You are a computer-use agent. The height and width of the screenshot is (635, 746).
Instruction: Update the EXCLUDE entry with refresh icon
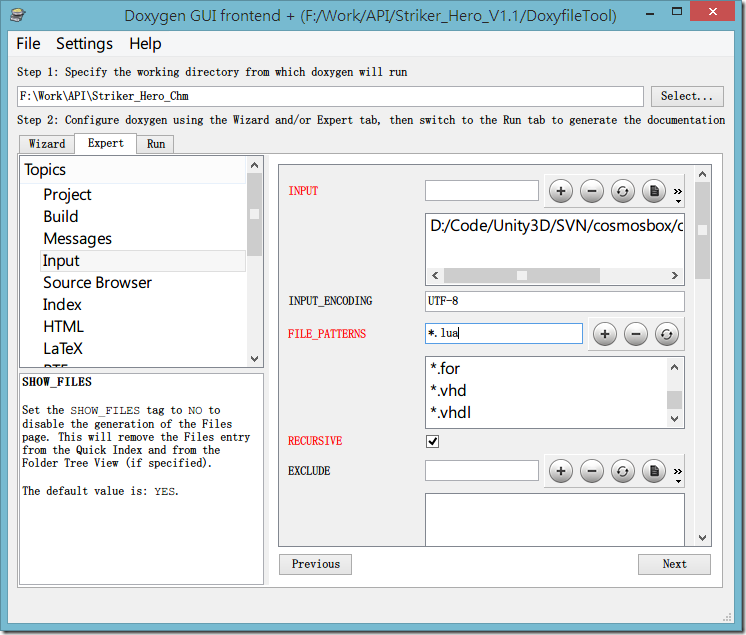(x=623, y=471)
